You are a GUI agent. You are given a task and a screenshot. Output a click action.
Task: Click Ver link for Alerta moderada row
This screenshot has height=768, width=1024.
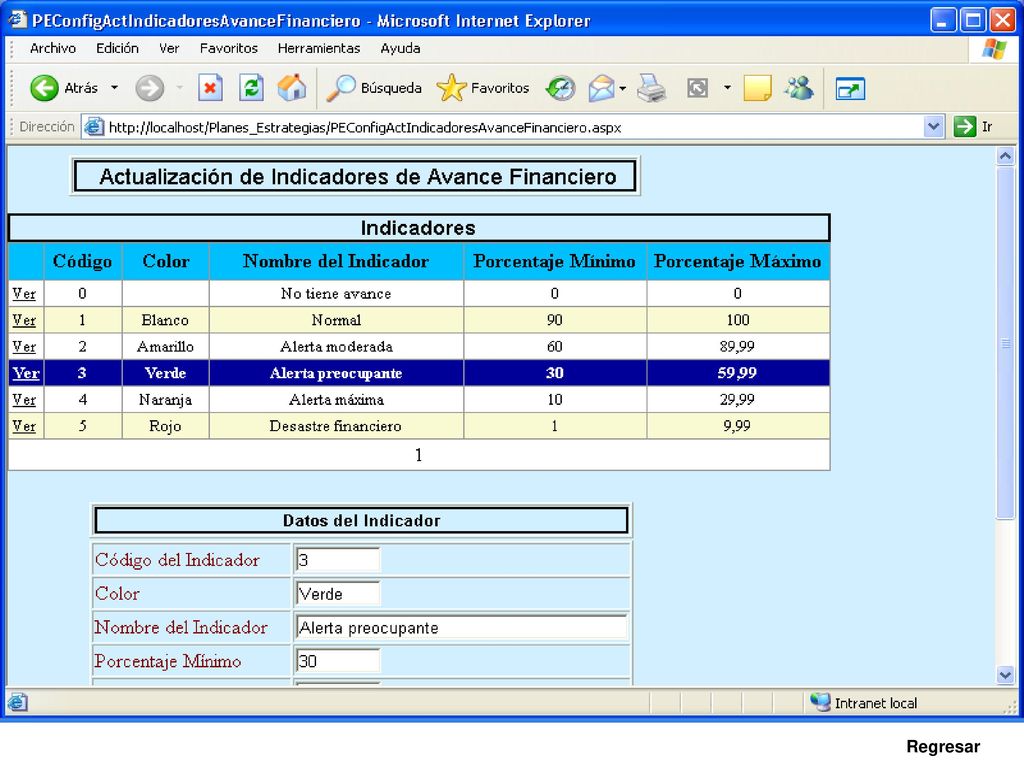[24, 347]
